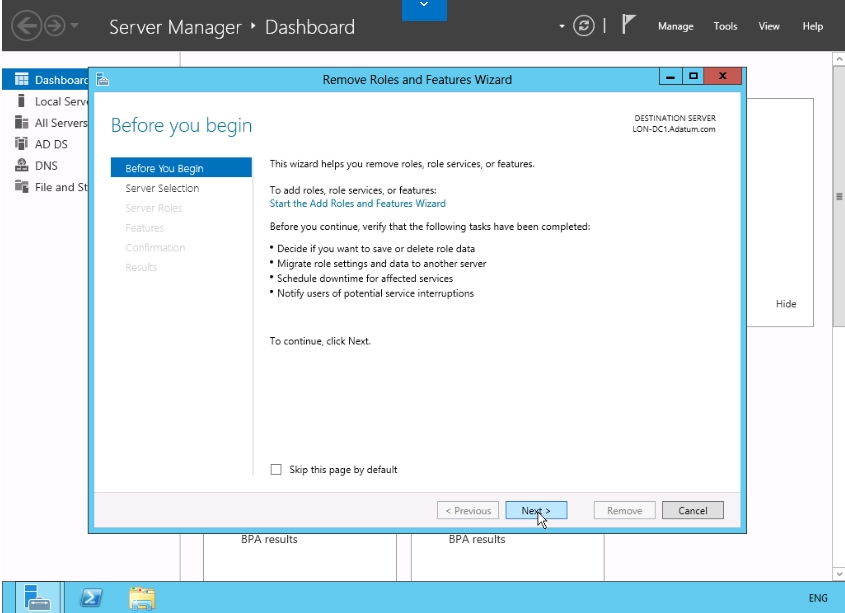Expand the dropdown arrow beside the refresh icon

[x=562, y=26]
